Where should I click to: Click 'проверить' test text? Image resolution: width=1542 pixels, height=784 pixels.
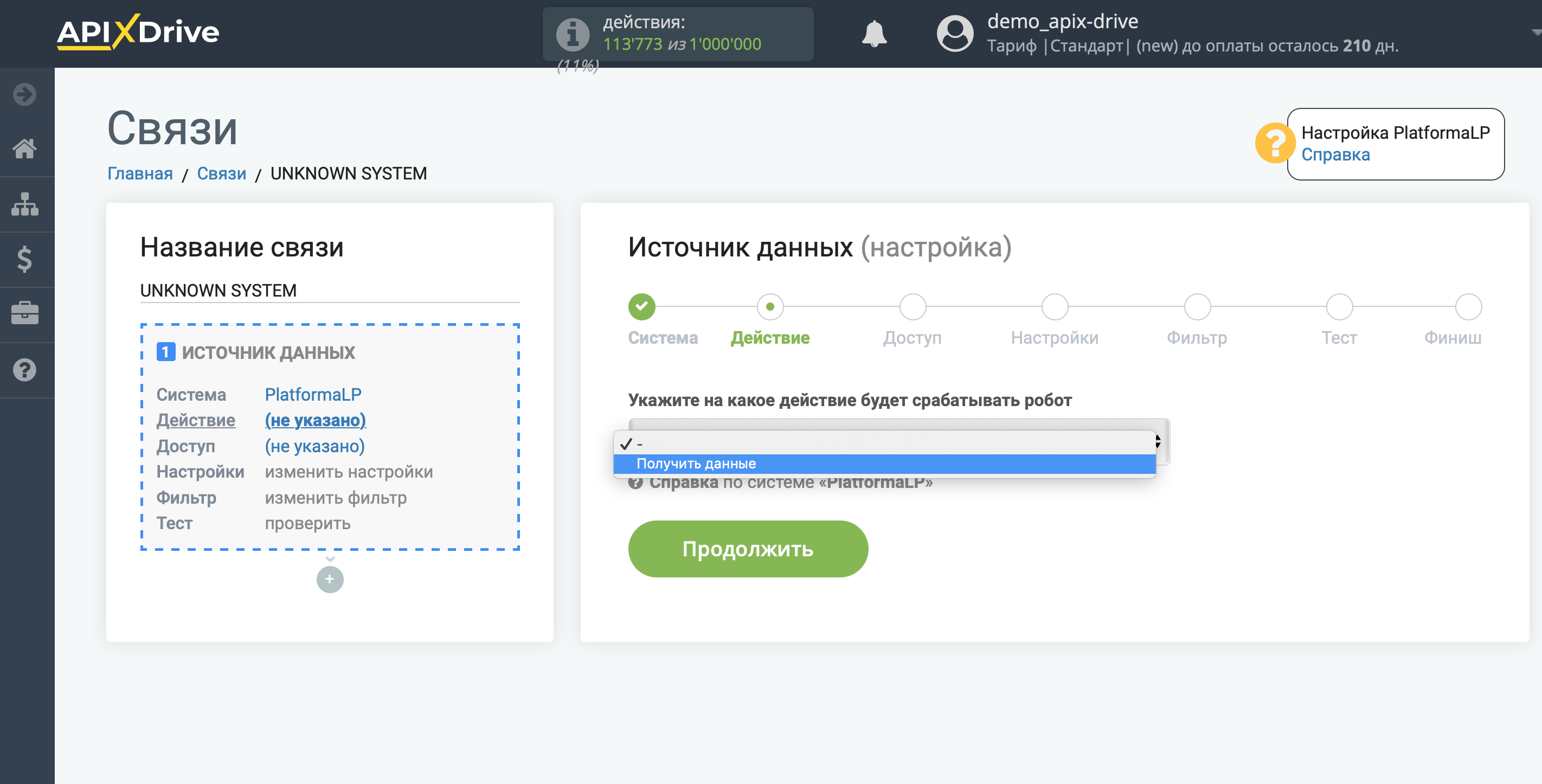[307, 523]
